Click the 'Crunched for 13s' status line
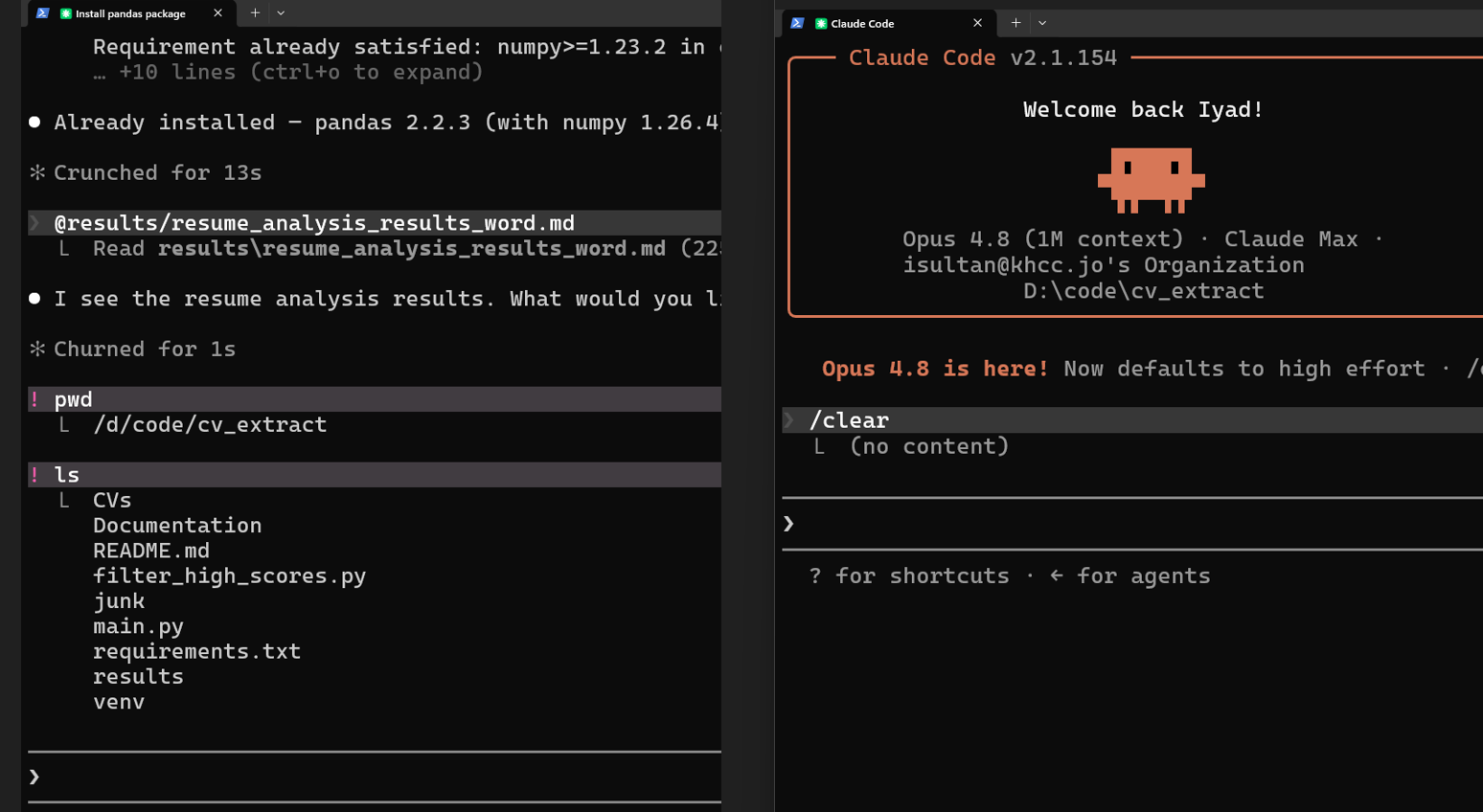Image resolution: width=1483 pixels, height=812 pixels. (x=158, y=172)
